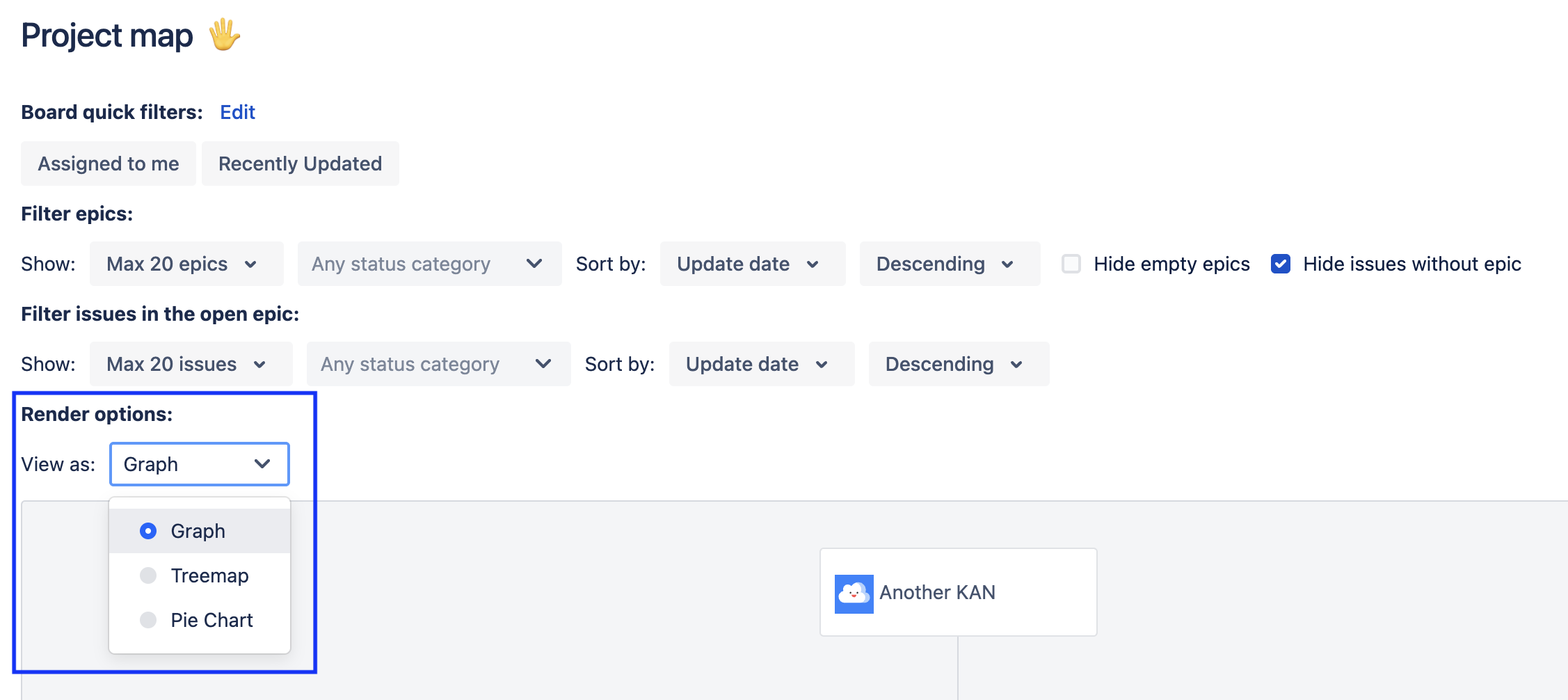Choose the Graph radio option

click(148, 531)
